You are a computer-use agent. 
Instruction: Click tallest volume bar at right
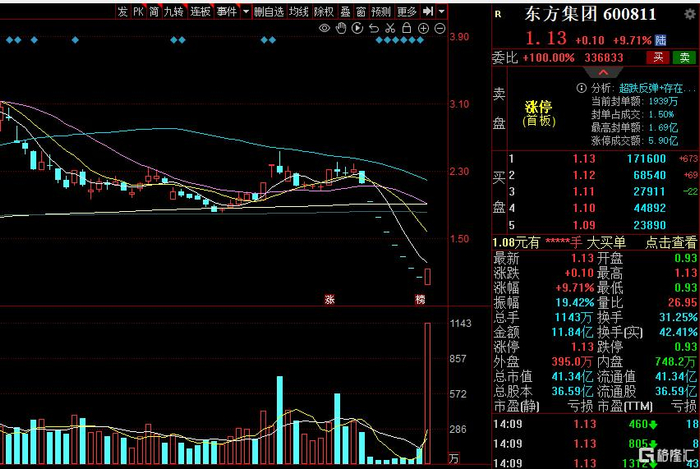point(427,394)
